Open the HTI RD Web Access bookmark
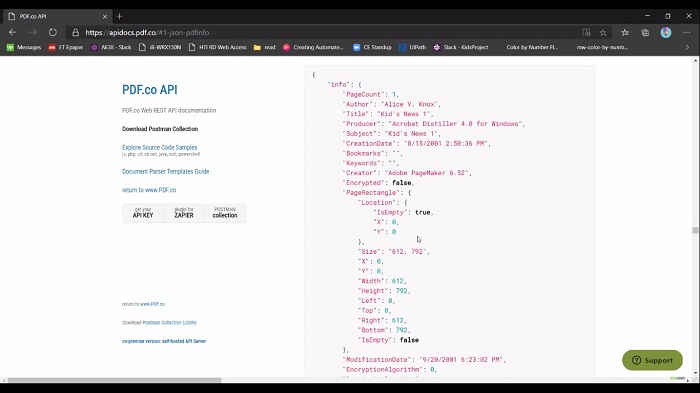Screen dimensions: 700x393 [217, 47]
